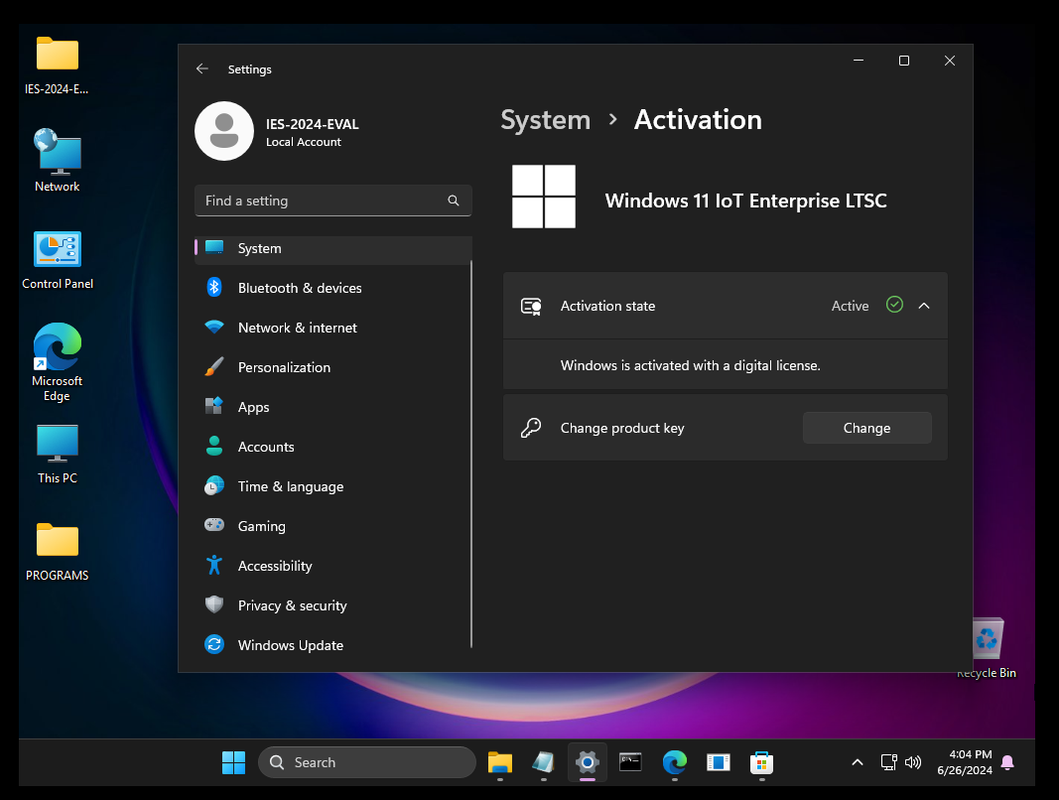This screenshot has height=800, width=1059.
Task: Open Windows Update settings
Action: tap(333, 645)
